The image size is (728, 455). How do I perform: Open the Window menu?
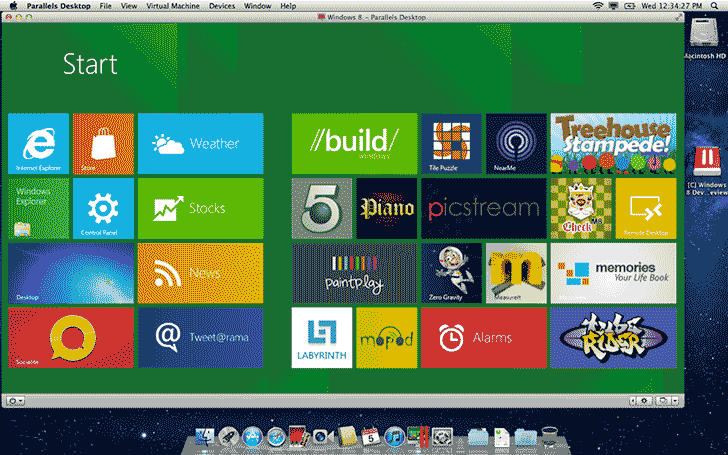pyautogui.click(x=258, y=6)
